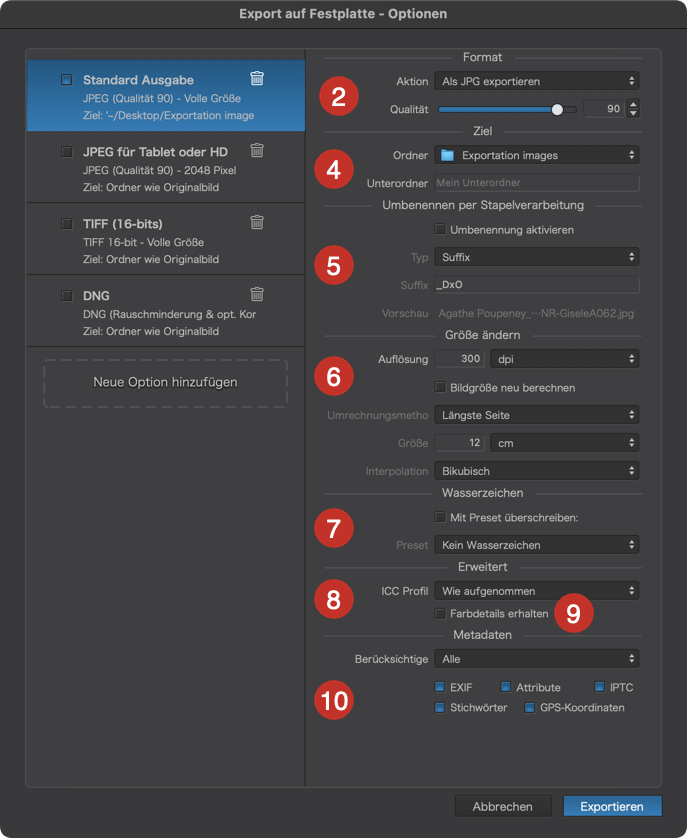Delete the JPEG für Tablet oder HD option
Image resolution: width=687 pixels, height=838 pixels.
click(257, 150)
